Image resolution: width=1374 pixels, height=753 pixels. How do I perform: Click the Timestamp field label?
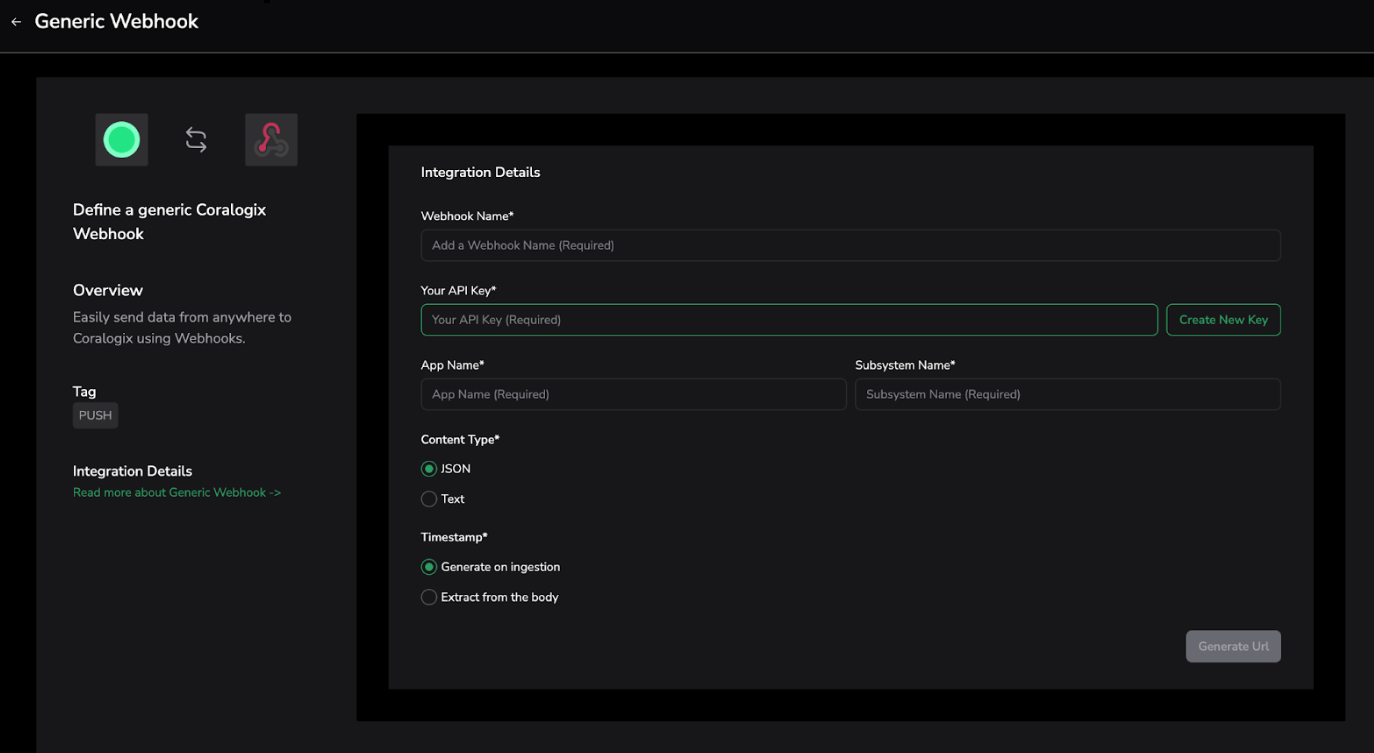coord(454,537)
